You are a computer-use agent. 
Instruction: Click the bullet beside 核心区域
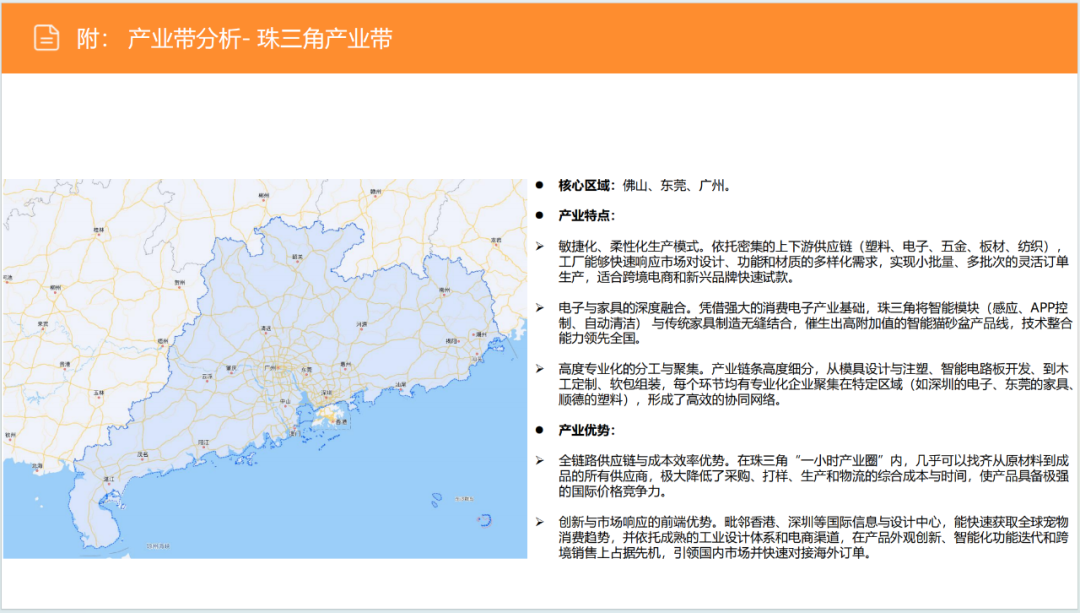pos(541,185)
